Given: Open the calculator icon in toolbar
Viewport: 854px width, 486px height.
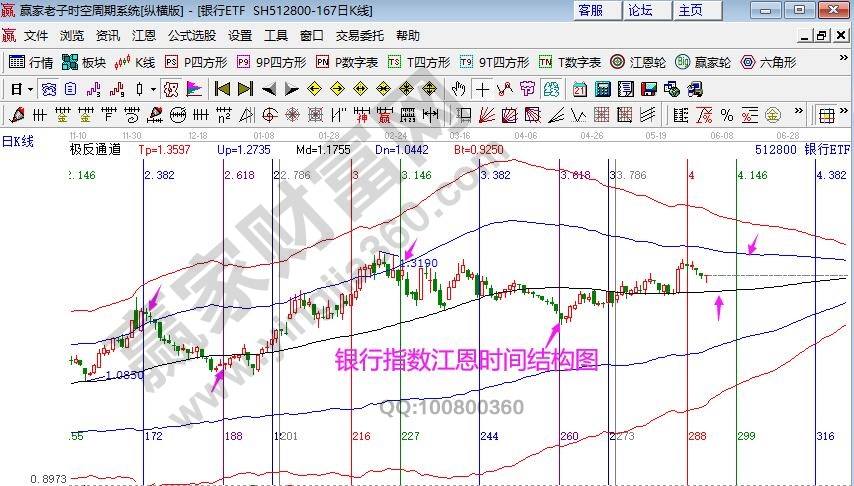Looking at the screenshot, I should [x=602, y=88].
